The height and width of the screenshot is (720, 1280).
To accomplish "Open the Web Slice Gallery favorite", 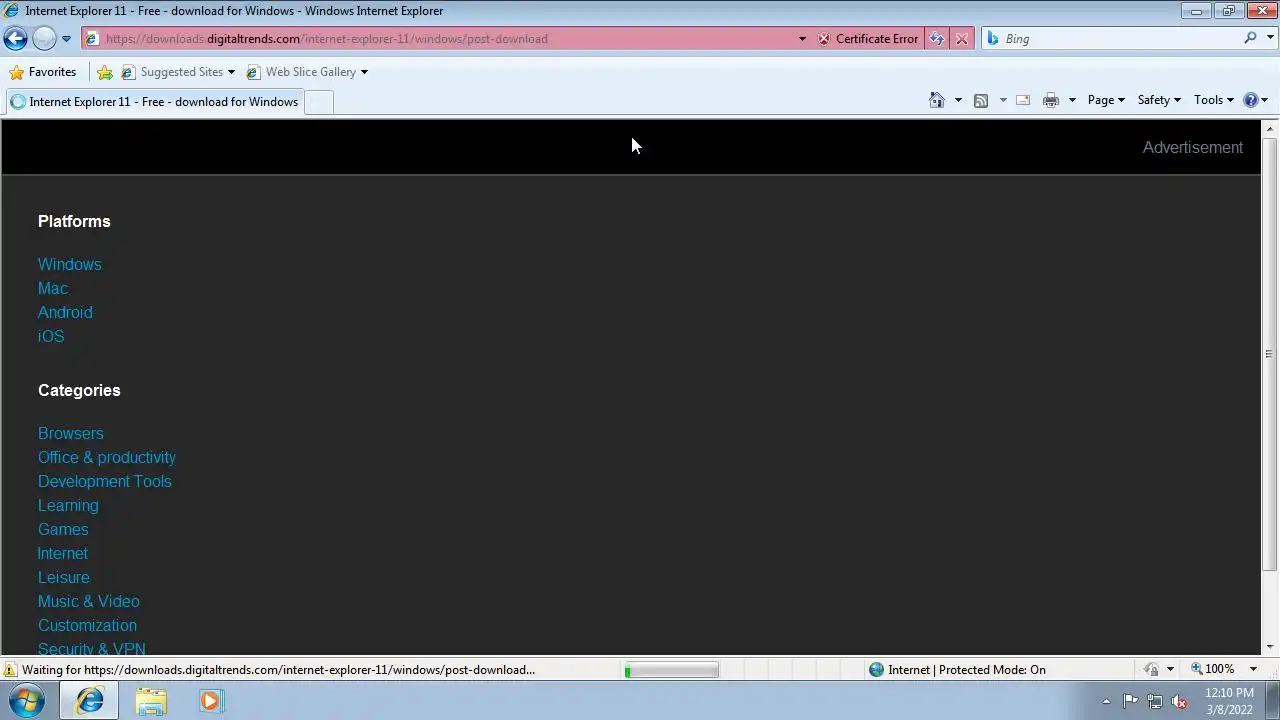I will tap(301, 72).
